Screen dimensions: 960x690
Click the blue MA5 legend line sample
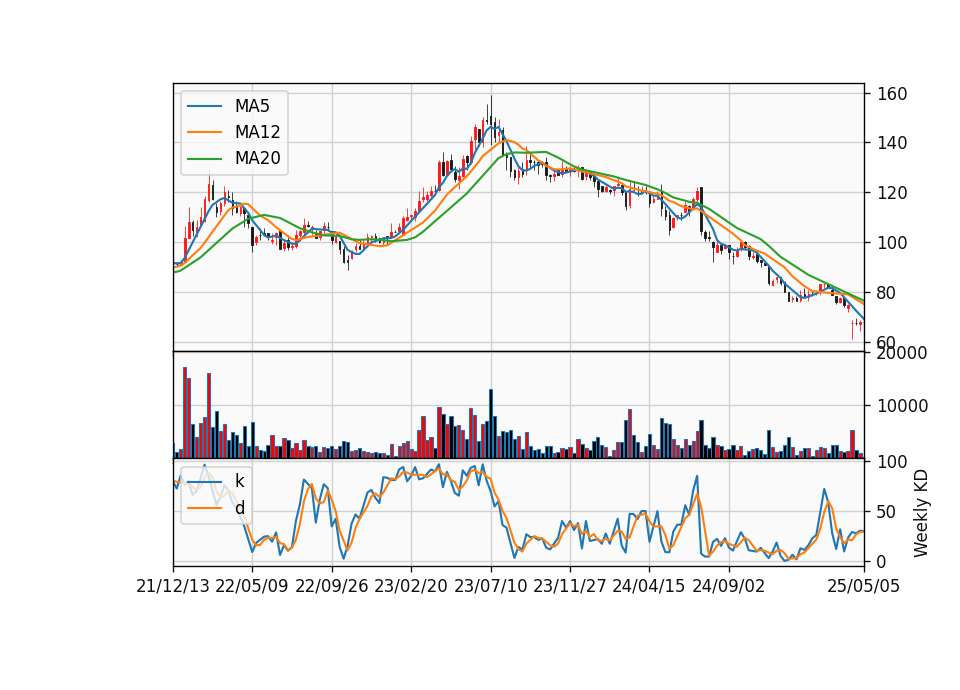click(204, 106)
